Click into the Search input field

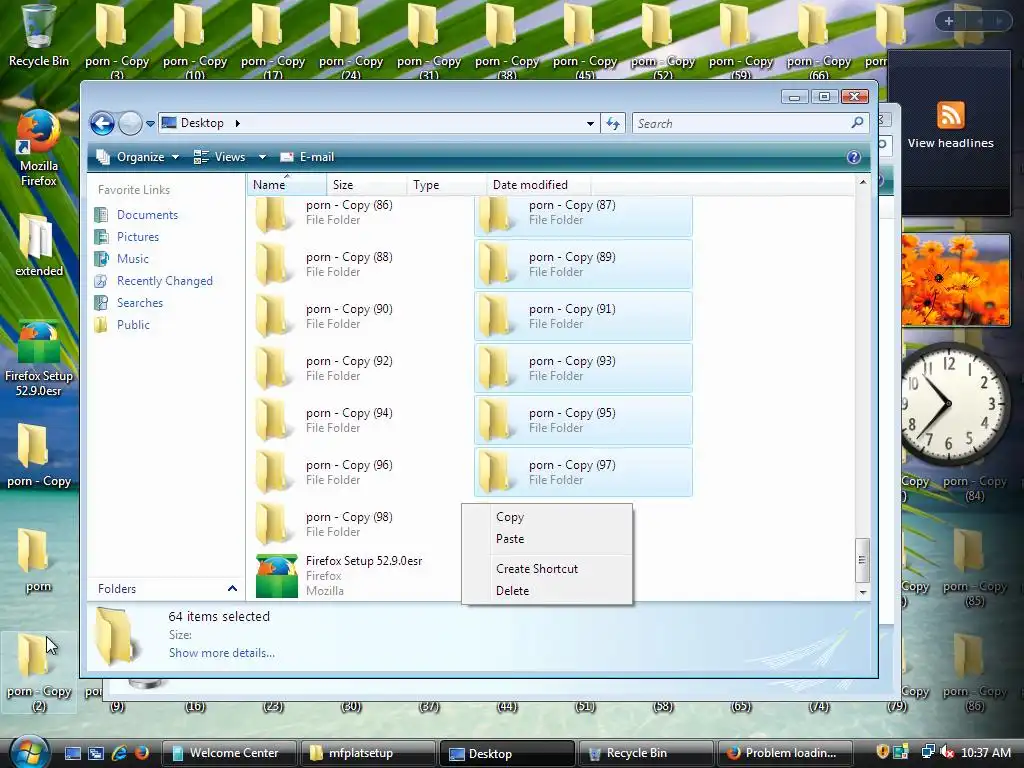click(x=741, y=123)
